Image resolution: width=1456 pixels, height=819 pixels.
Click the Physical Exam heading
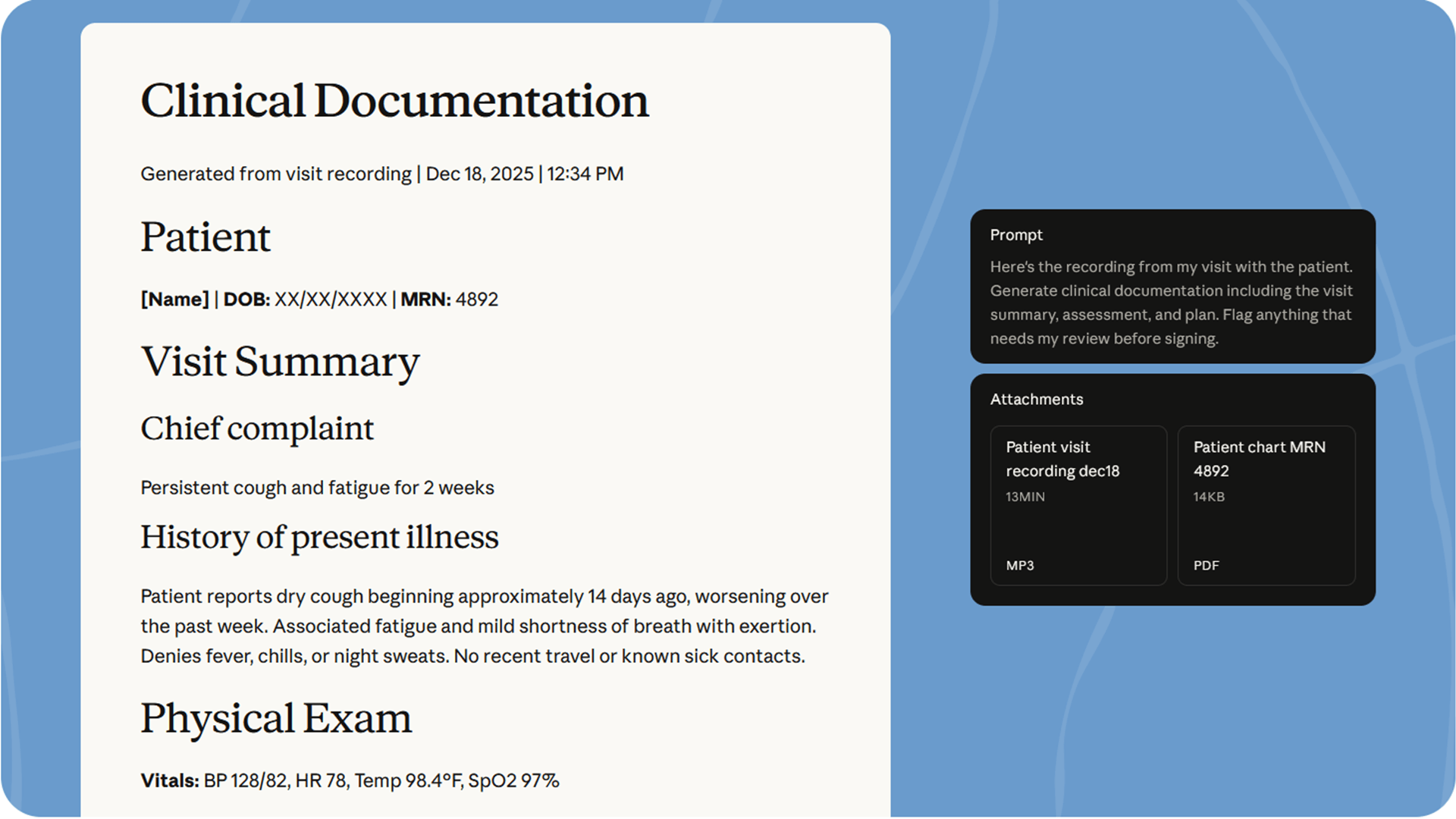276,718
